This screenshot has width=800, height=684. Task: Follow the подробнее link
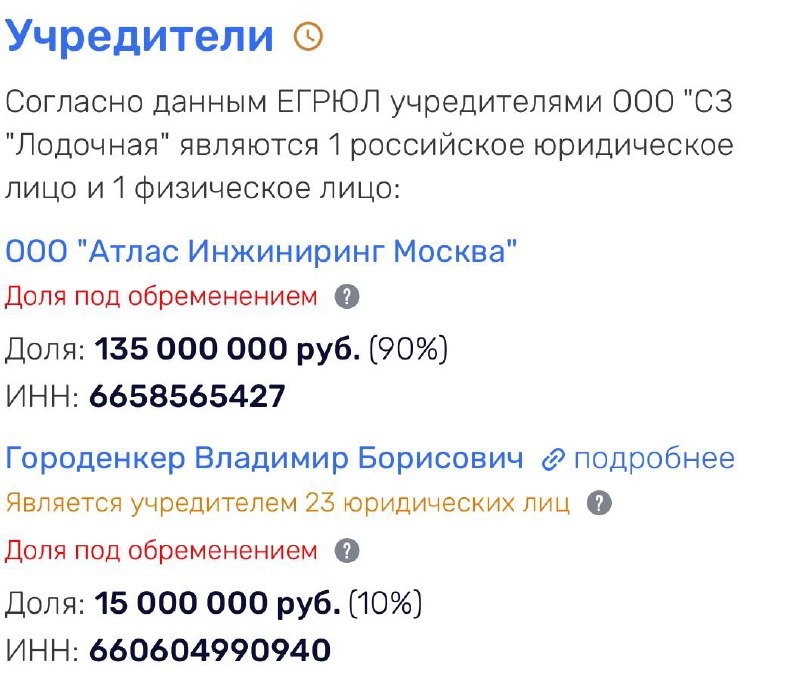654,459
